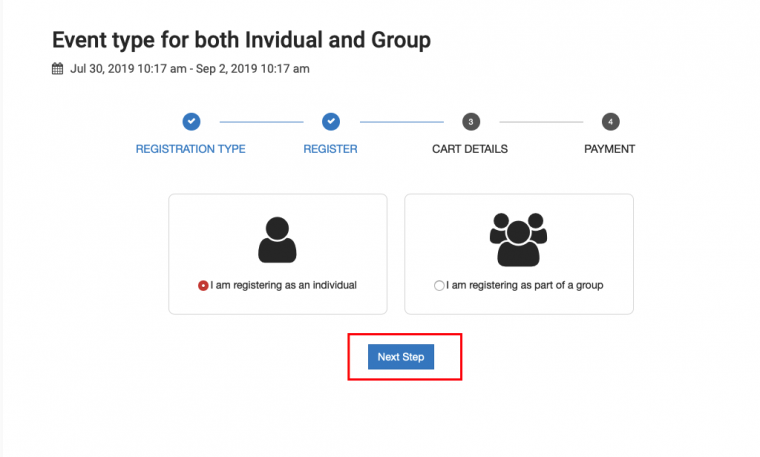The width and height of the screenshot is (760, 457).
Task: Click the step 4 circle icon
Action: pos(610,122)
